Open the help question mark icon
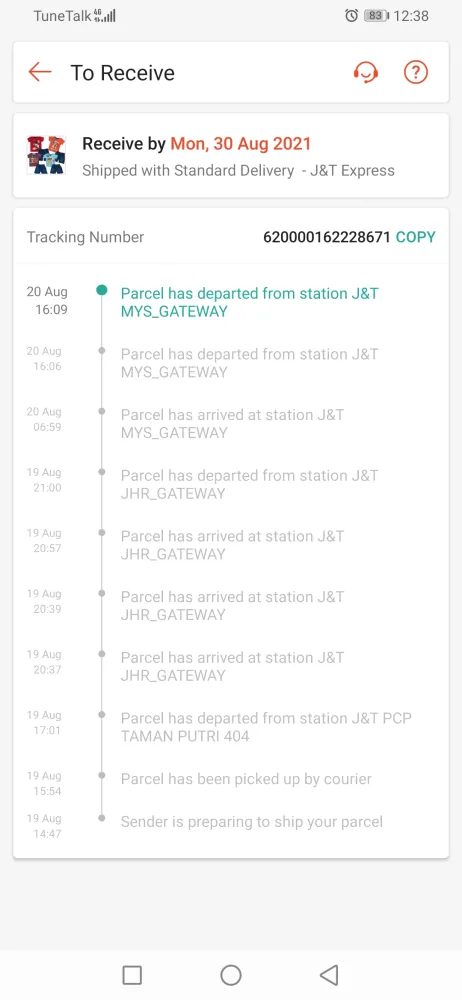 (x=415, y=72)
